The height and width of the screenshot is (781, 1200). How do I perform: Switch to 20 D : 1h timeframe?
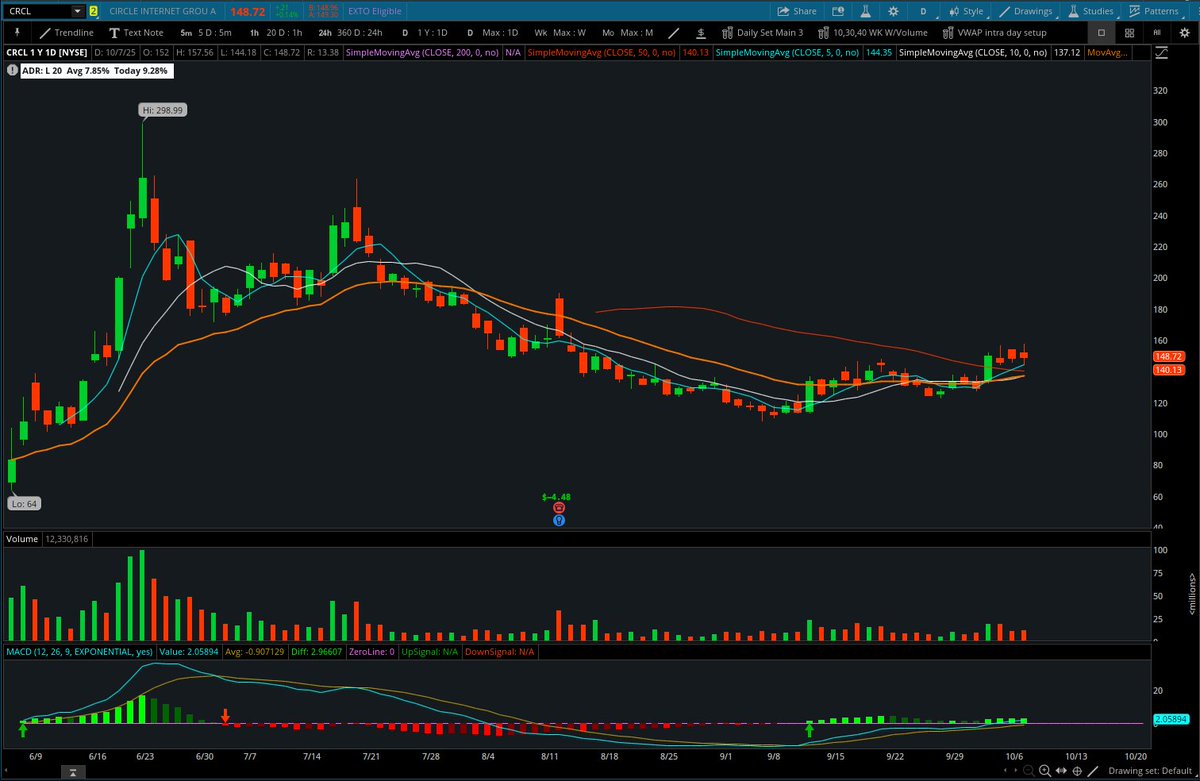tap(274, 33)
